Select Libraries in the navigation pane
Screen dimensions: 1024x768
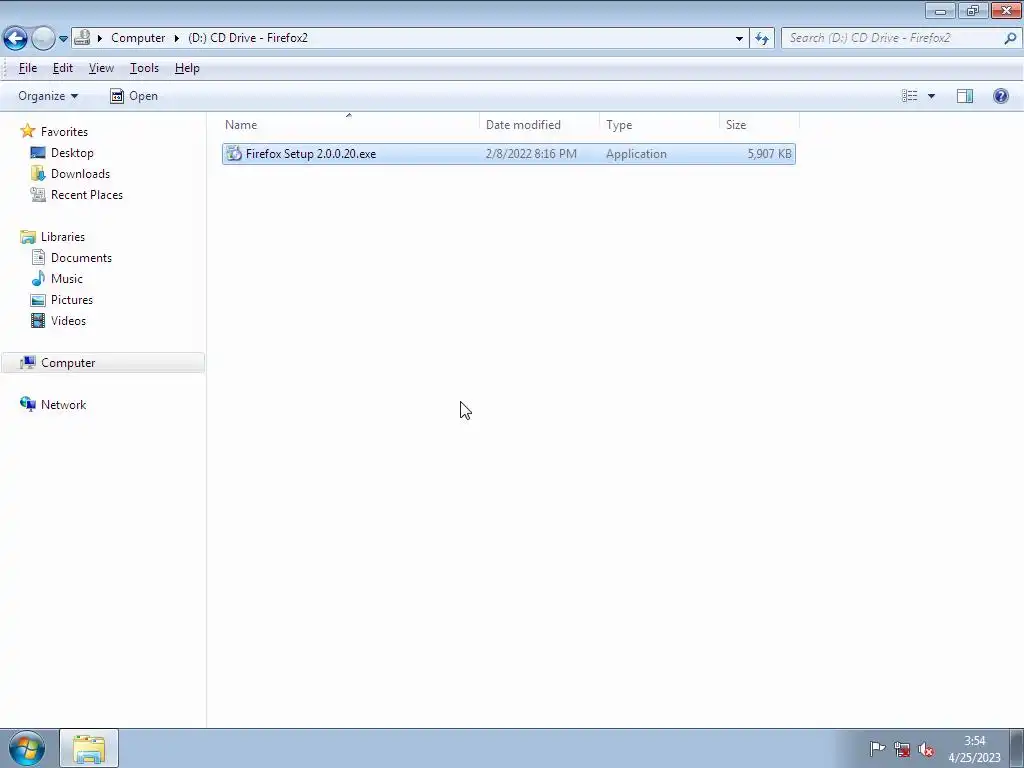(63, 237)
